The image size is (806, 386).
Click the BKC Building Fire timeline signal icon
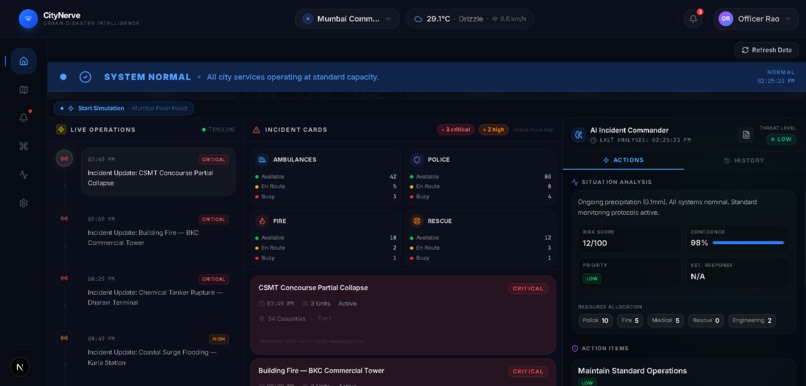click(x=64, y=218)
